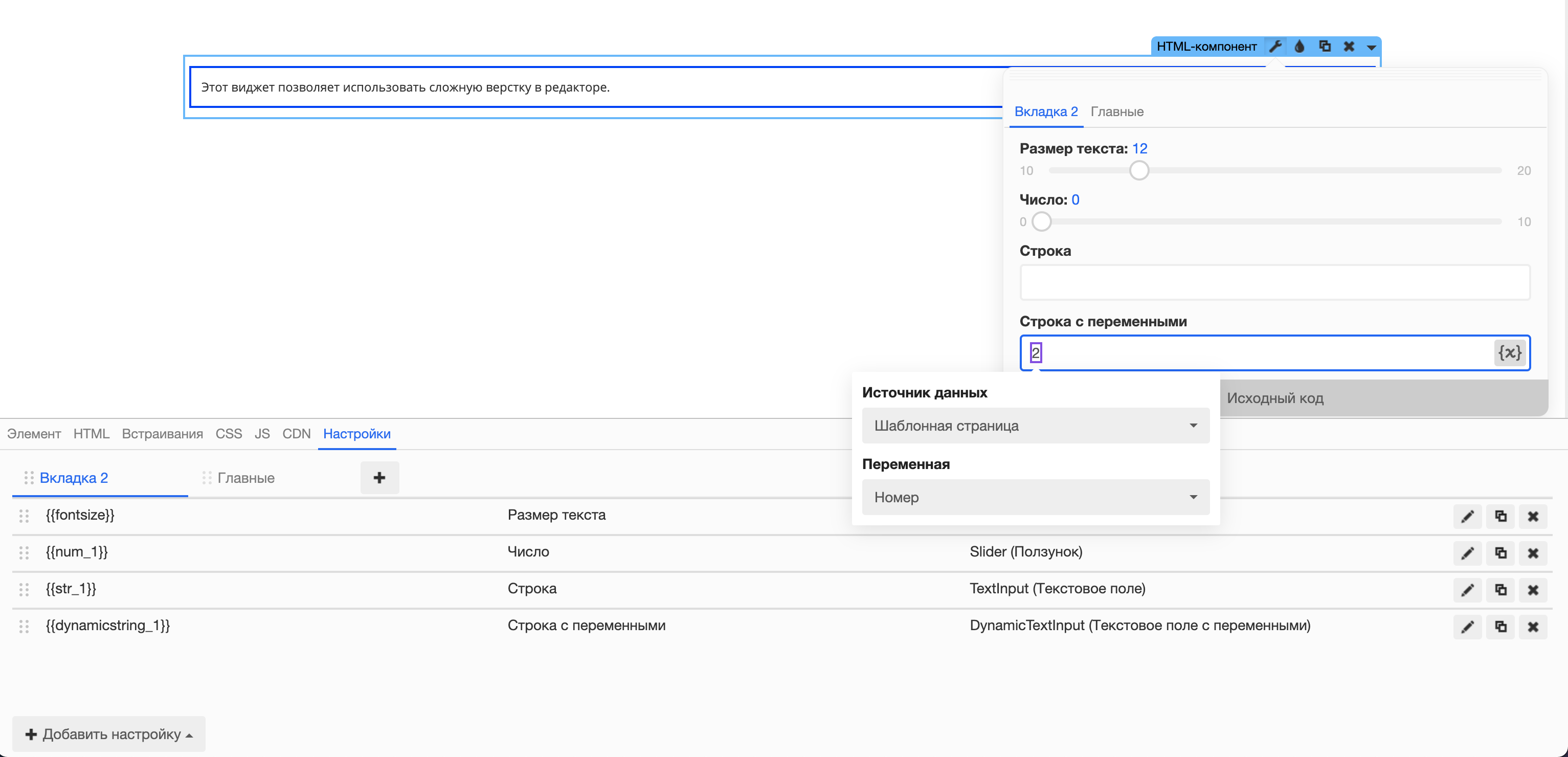Insert variable using the {x} button

point(1510,352)
